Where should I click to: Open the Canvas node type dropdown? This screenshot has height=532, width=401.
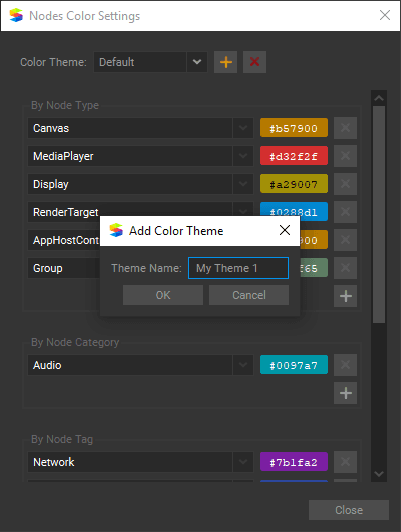coord(243,128)
